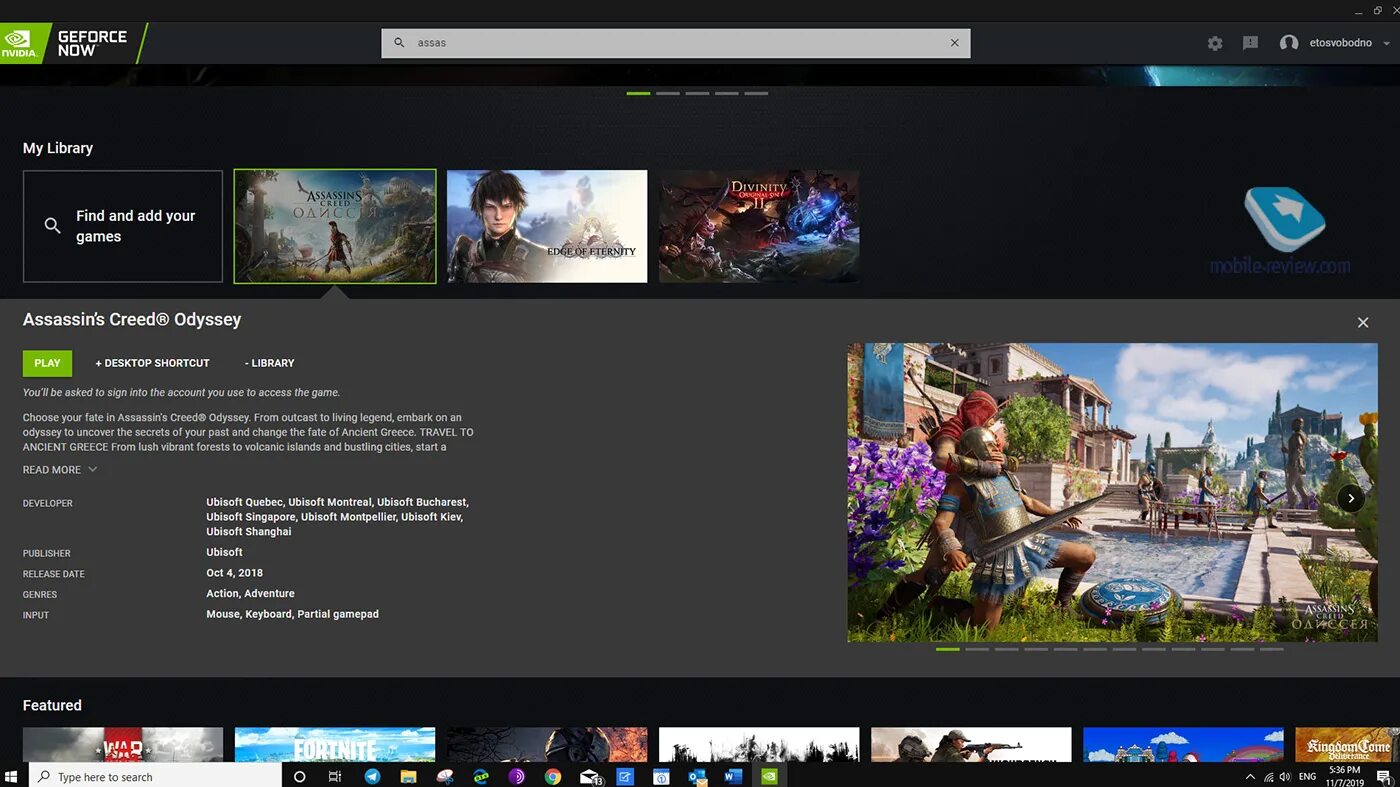Open the feedback speech bubble icon
This screenshot has width=1400, height=787.
1250,43
